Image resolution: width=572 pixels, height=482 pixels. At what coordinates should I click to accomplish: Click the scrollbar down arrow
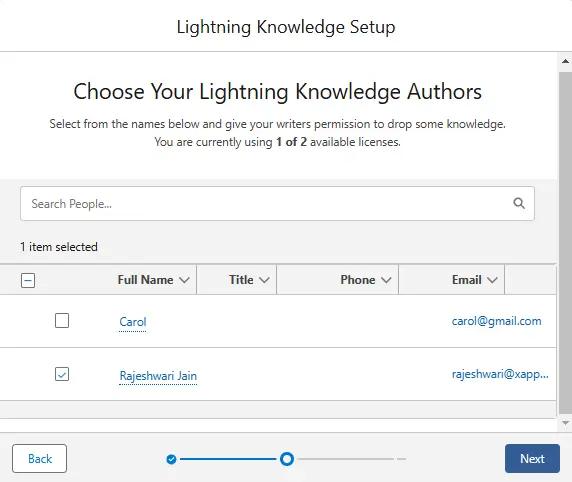565,423
